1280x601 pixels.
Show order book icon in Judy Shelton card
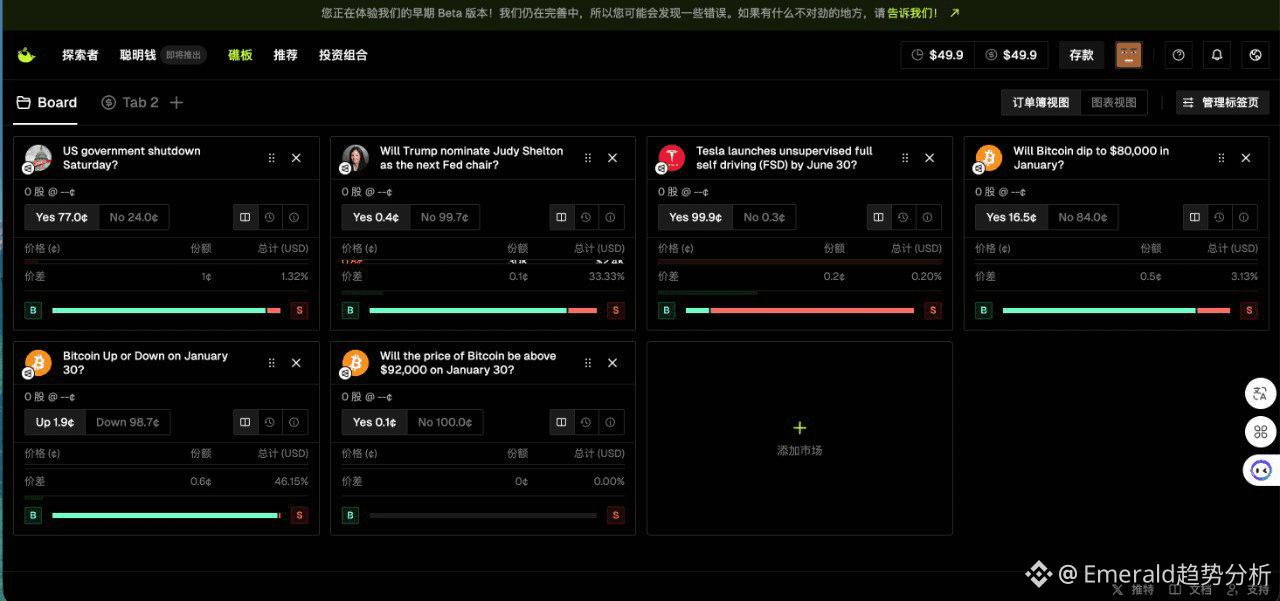point(561,217)
